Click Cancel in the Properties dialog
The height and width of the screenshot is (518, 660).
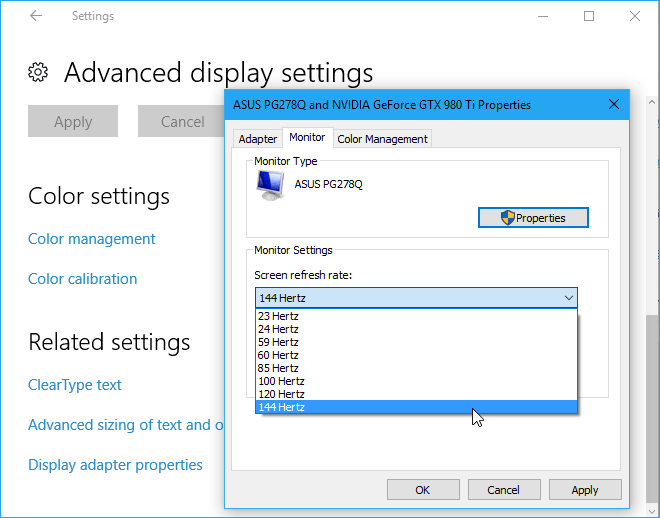(x=504, y=490)
